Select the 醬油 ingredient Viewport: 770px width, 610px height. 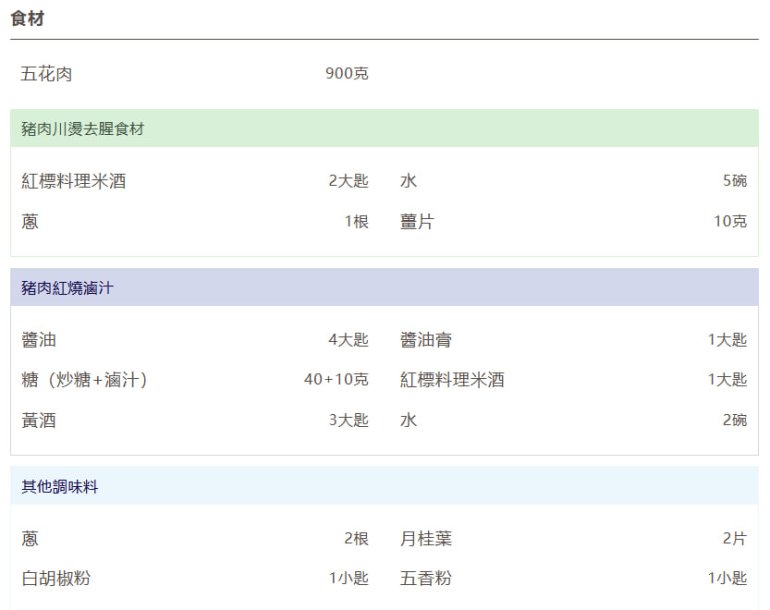39,340
